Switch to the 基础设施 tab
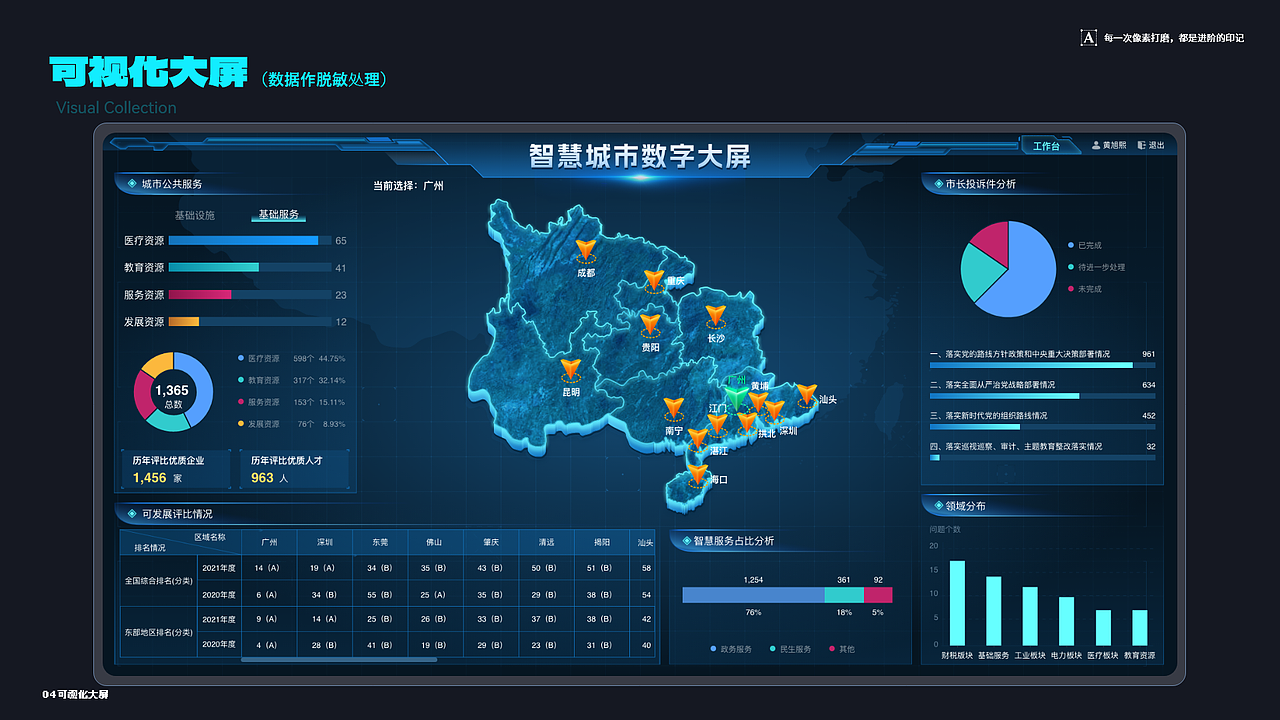The image size is (1280, 720). (195, 215)
